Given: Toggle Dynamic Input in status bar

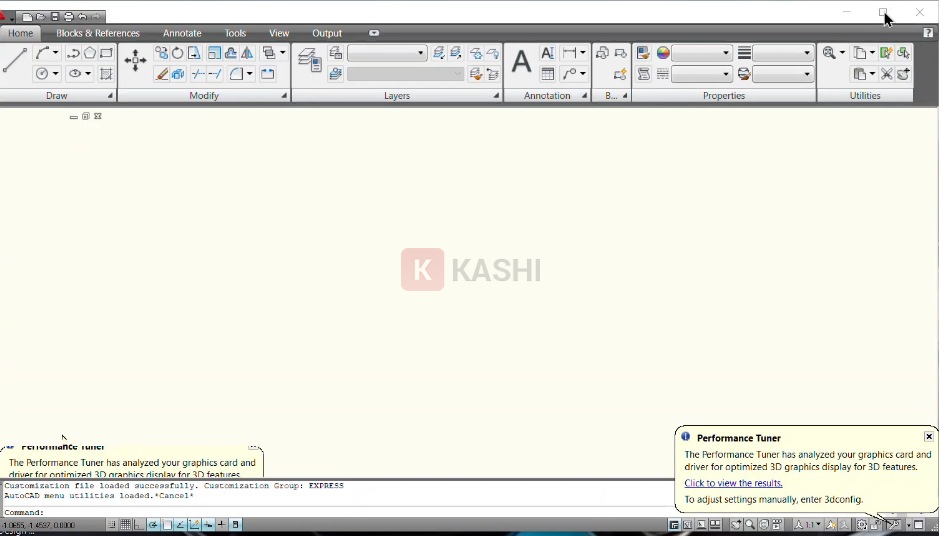Looking at the screenshot, I should coord(208,525).
